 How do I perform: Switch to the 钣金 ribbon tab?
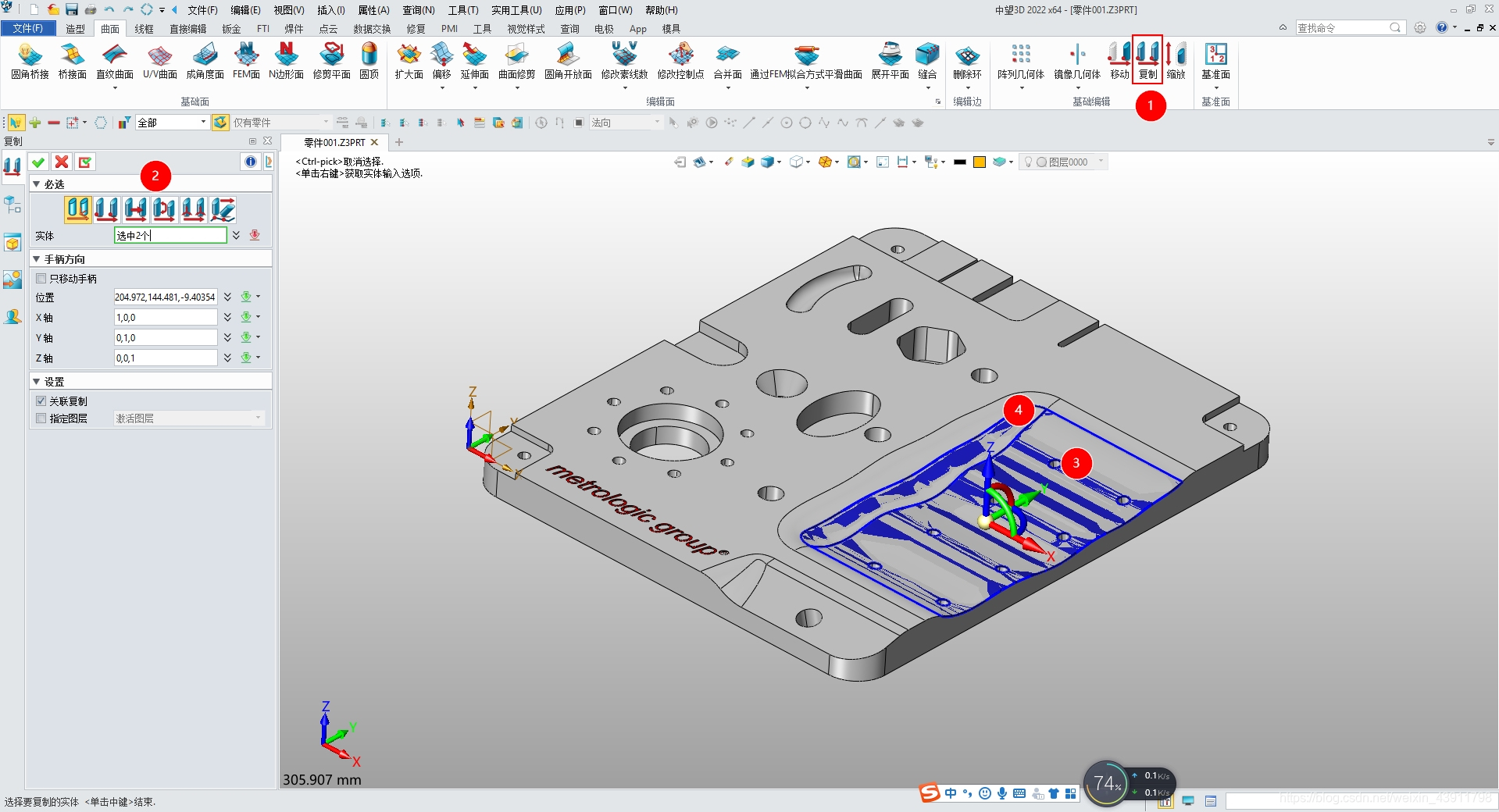click(231, 29)
